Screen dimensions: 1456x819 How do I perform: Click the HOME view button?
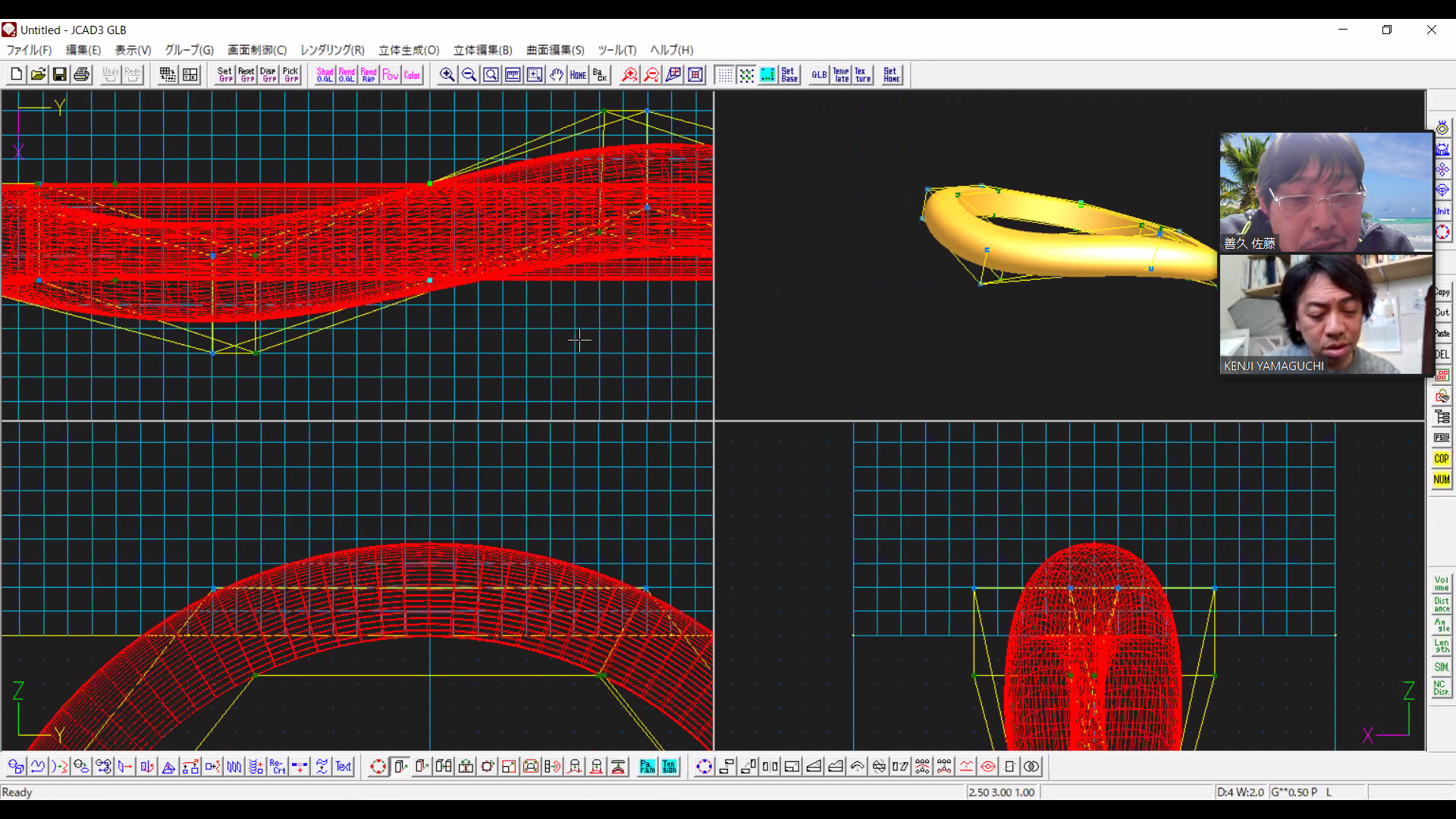(x=579, y=74)
